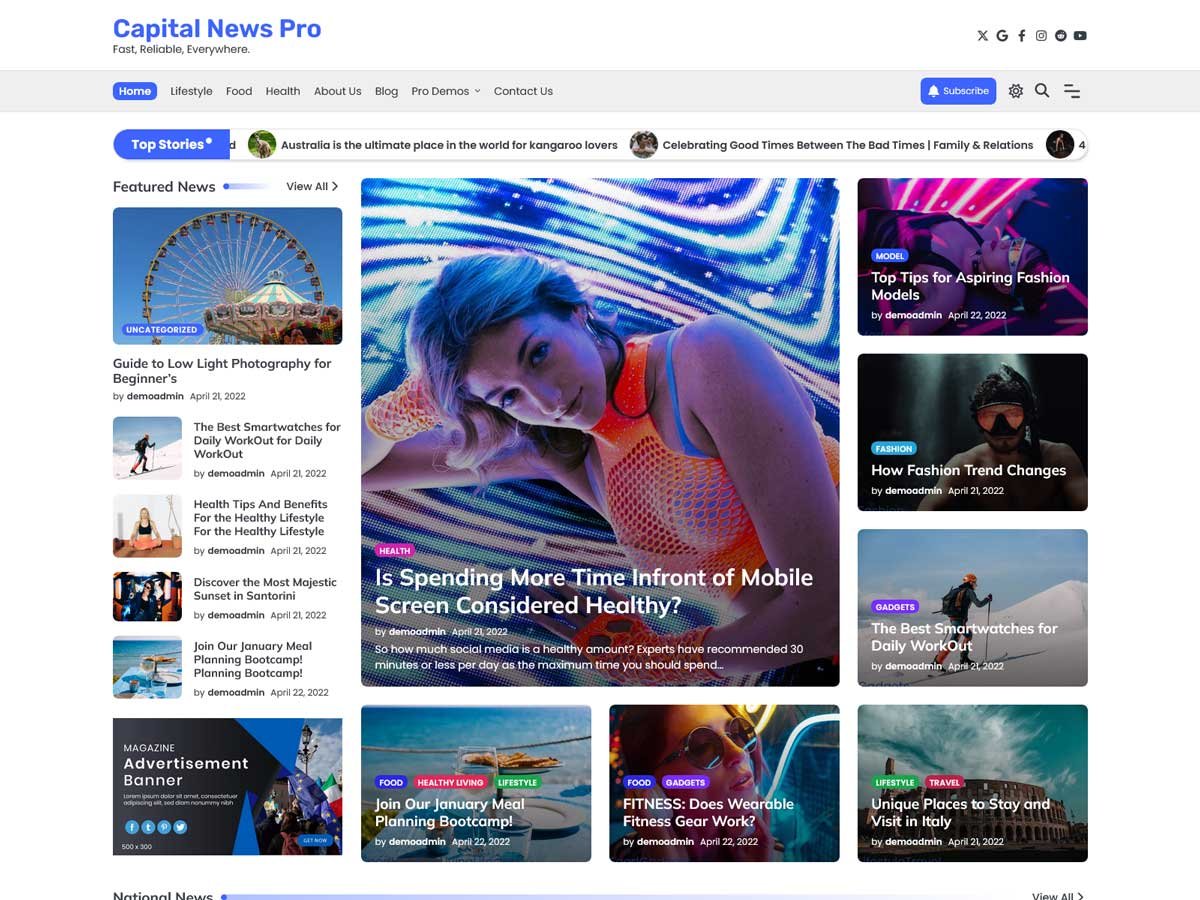Expand Featured News with View All arrow
Image resolution: width=1200 pixels, height=900 pixels.
pyautogui.click(x=312, y=187)
